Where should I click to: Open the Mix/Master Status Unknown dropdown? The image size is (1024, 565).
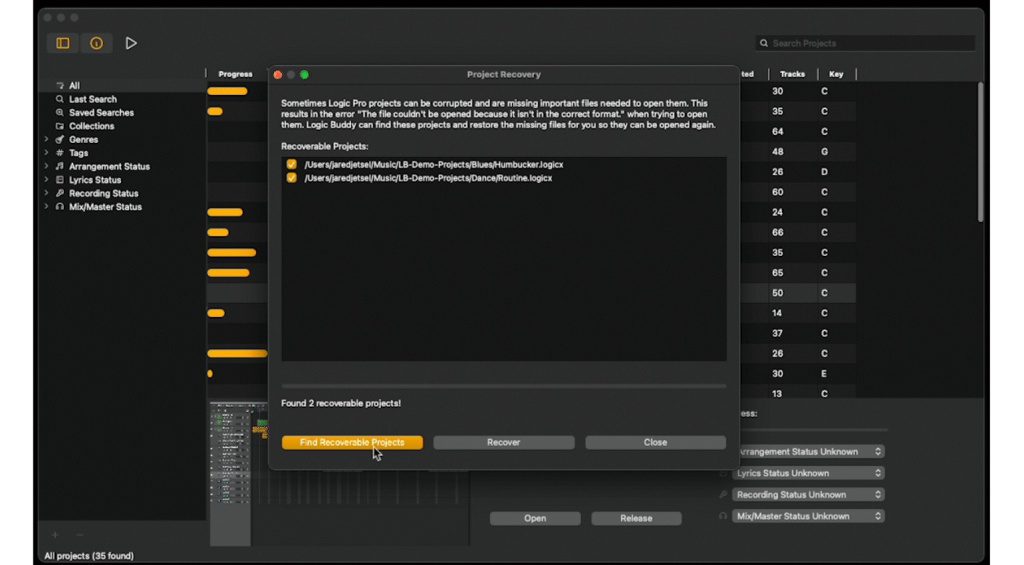tap(809, 516)
